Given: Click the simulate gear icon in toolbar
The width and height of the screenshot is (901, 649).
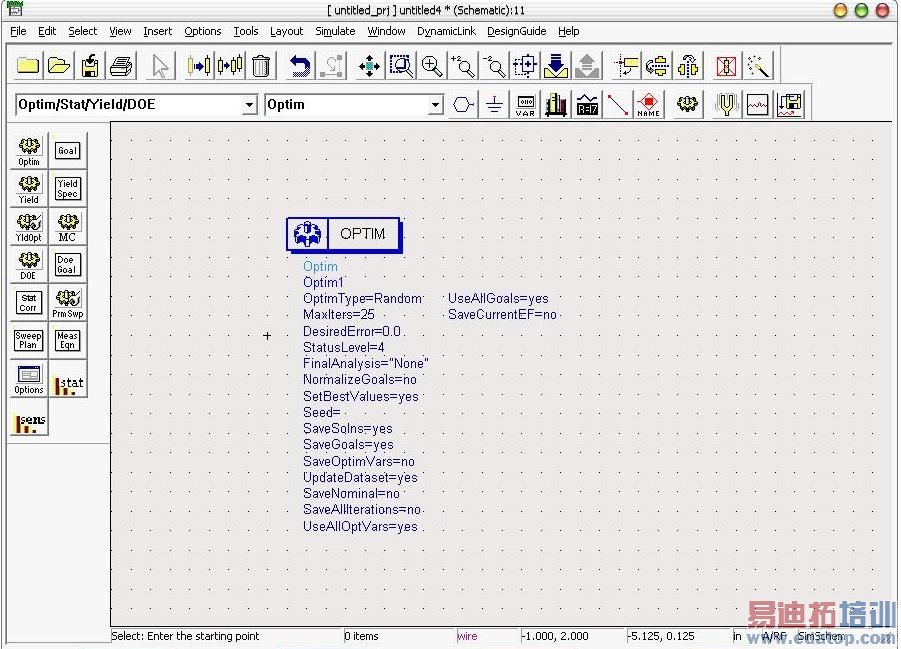Looking at the screenshot, I should [687, 105].
